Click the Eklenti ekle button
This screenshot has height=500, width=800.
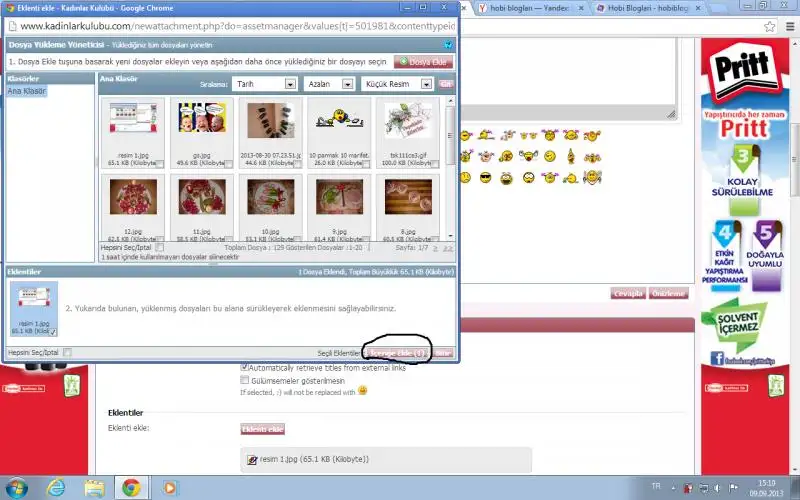coord(262,429)
